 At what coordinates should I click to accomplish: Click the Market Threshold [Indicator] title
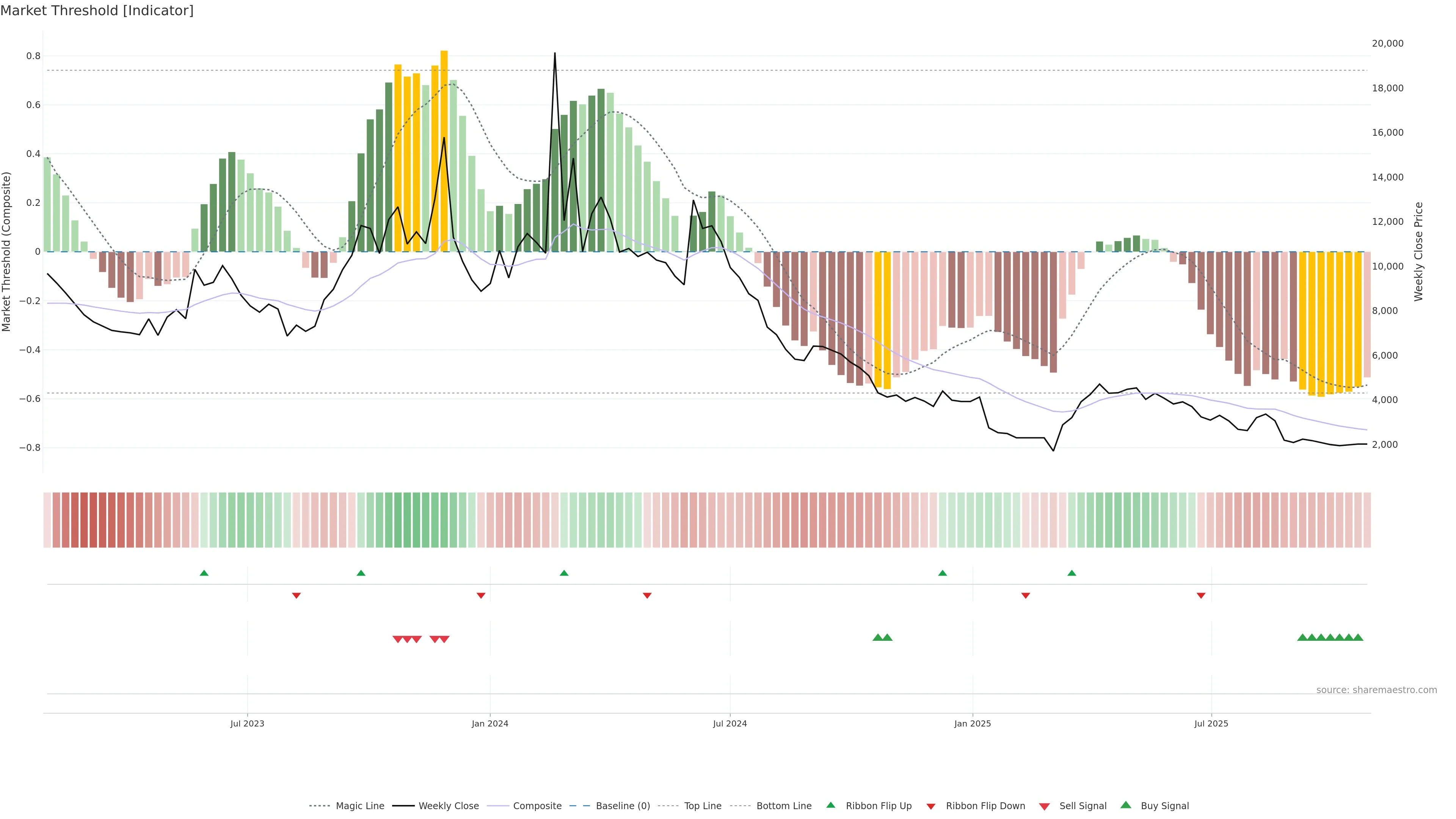[x=97, y=11]
